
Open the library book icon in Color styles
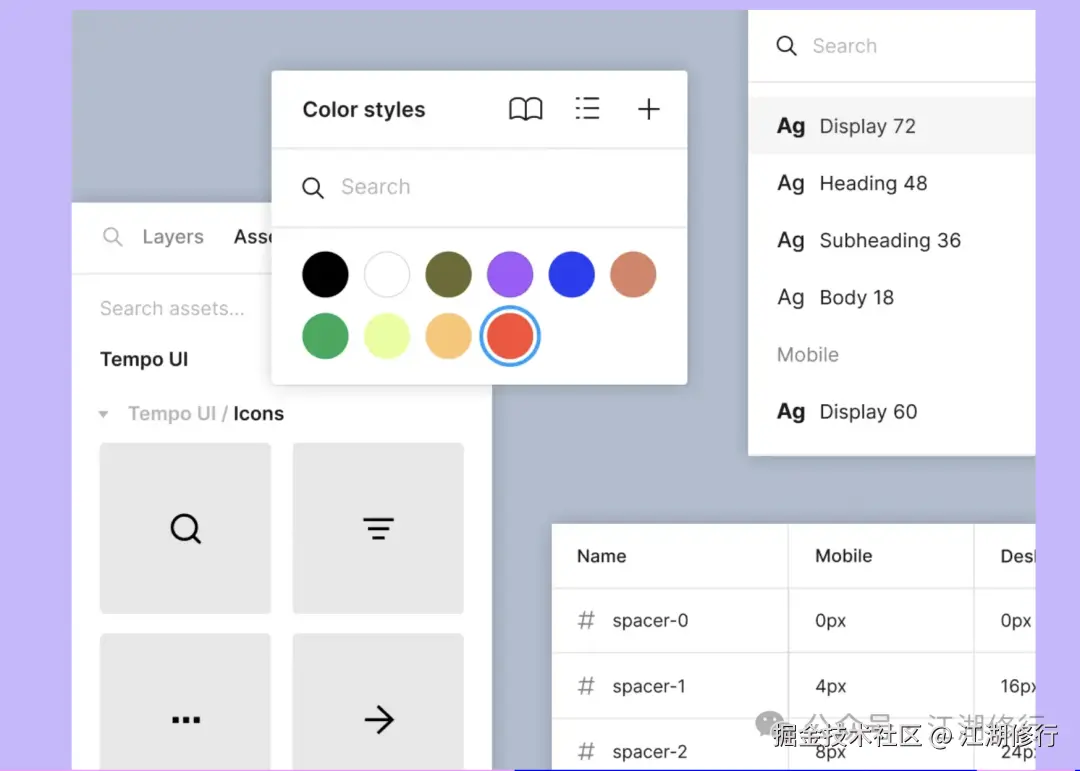tap(526, 109)
